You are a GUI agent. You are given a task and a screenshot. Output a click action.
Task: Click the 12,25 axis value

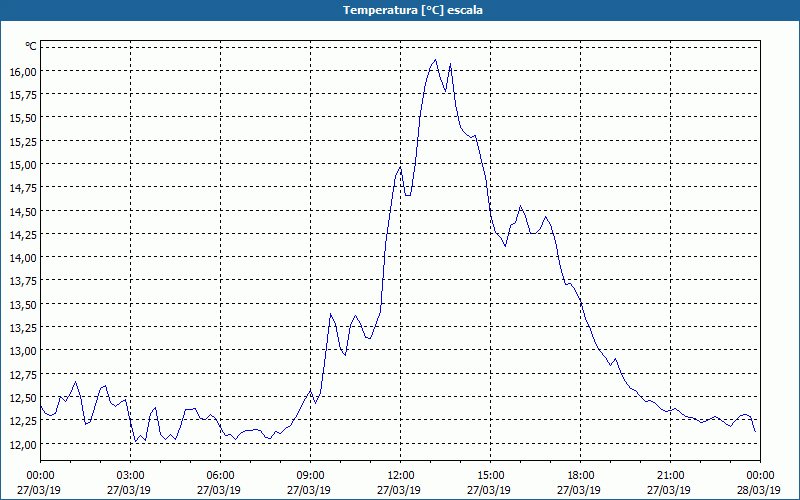tap(23, 421)
